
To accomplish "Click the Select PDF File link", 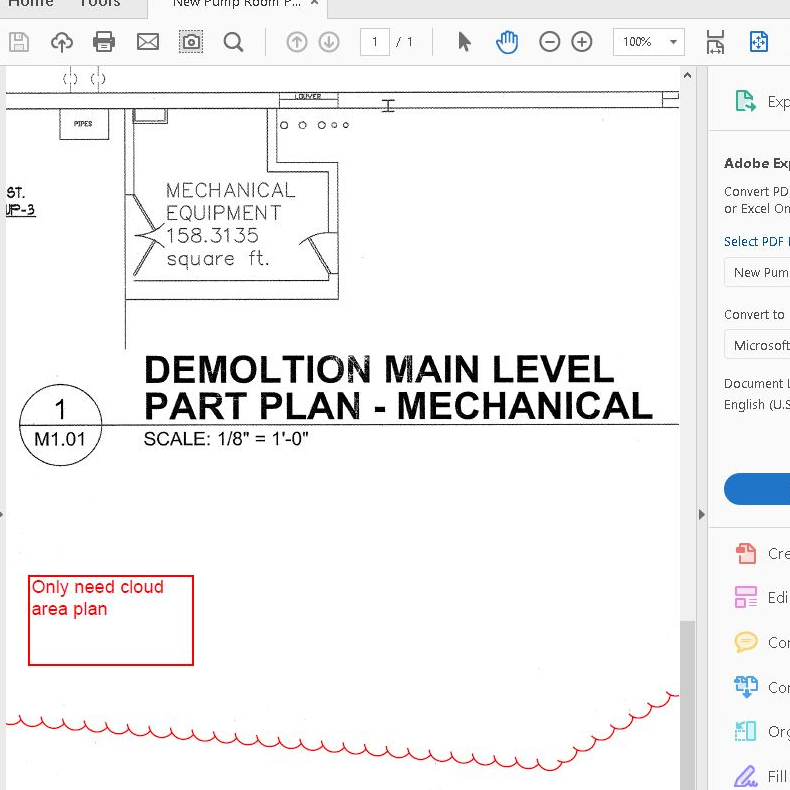I will click(756, 241).
